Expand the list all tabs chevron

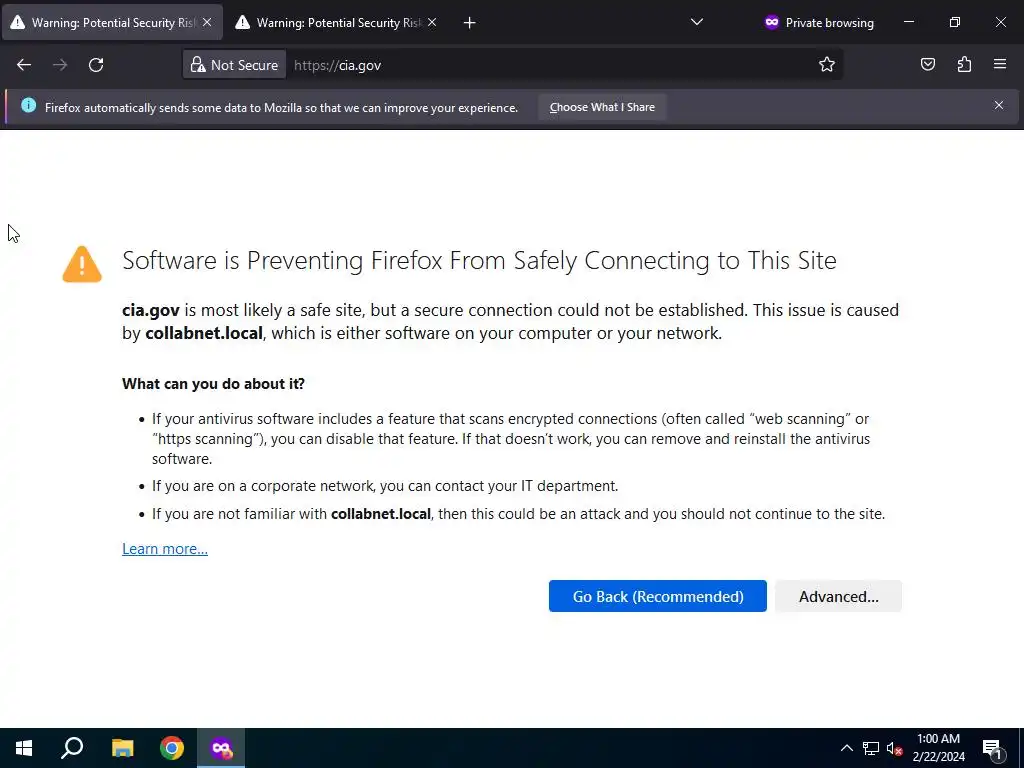[697, 22]
